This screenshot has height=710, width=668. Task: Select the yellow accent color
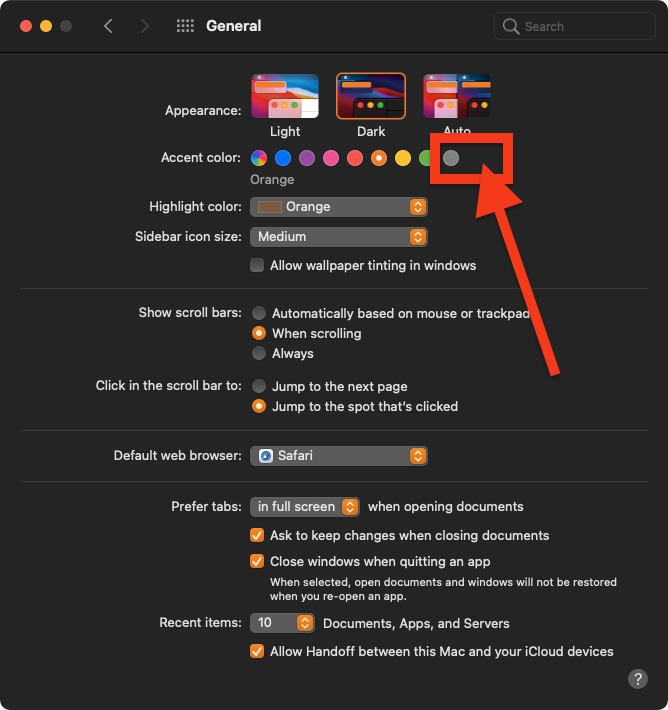click(x=403, y=158)
